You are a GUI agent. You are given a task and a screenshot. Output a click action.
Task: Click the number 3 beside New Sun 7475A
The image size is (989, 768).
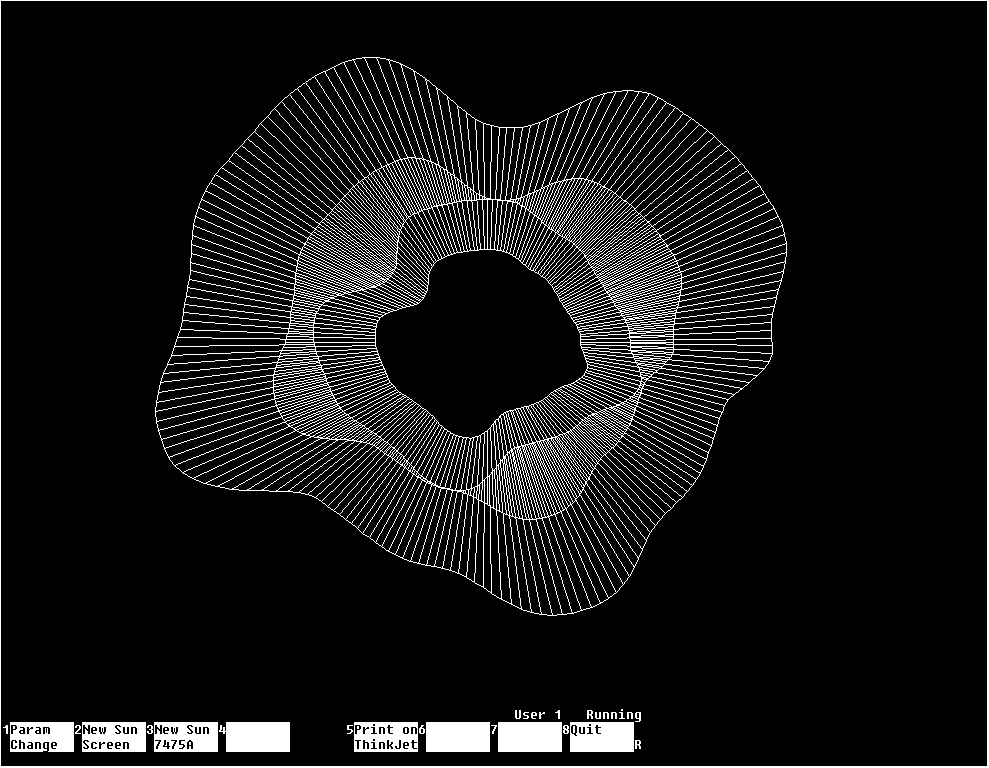tap(150, 730)
